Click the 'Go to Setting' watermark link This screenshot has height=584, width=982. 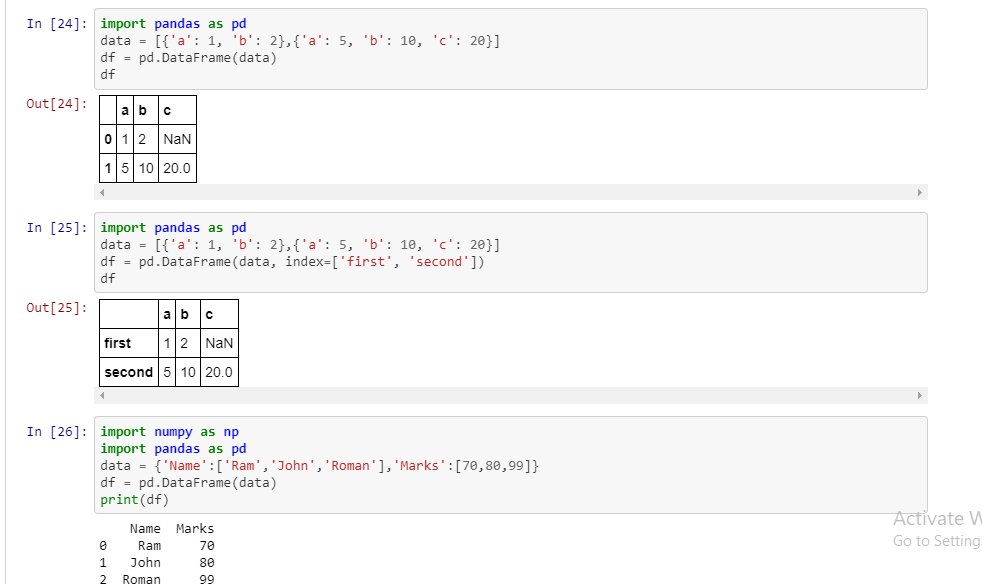point(936,540)
